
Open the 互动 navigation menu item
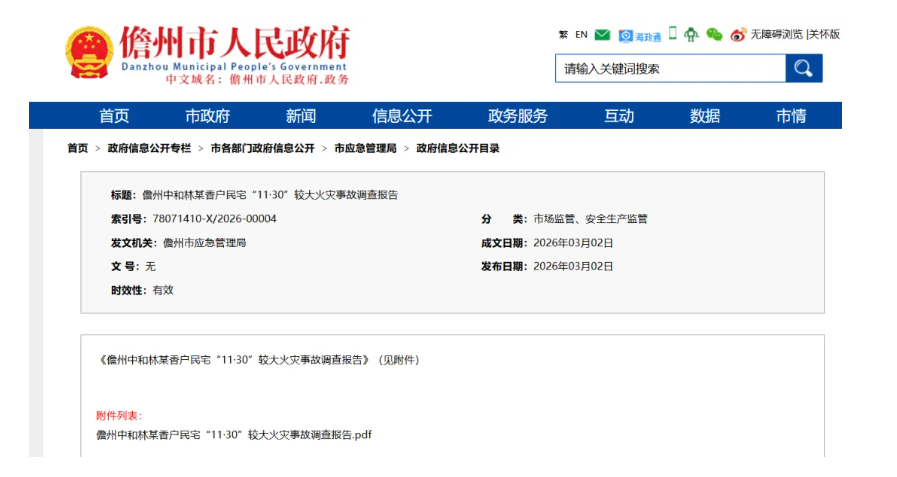pyautogui.click(x=619, y=116)
